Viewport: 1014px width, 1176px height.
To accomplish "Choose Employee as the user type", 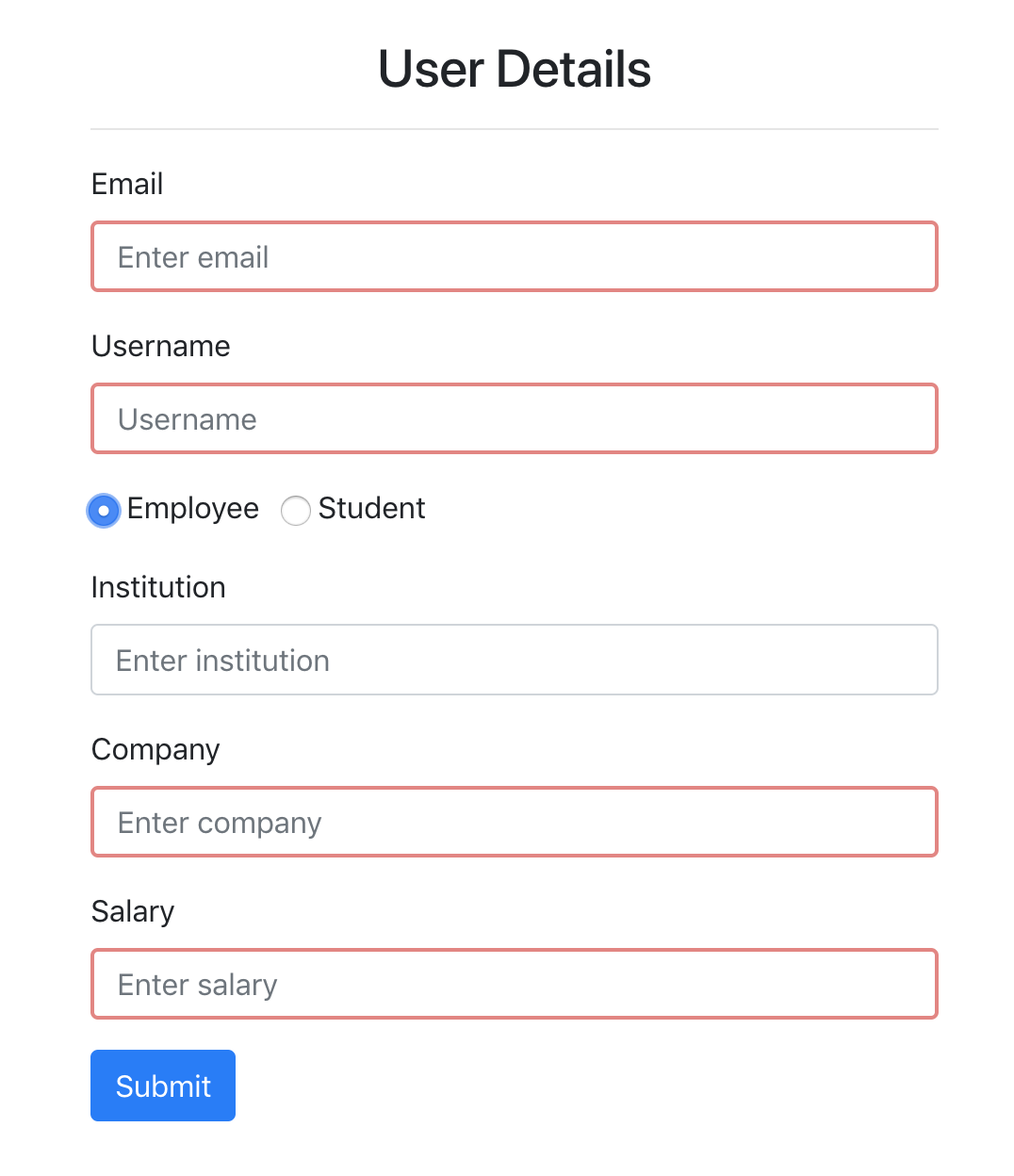I will click(104, 510).
